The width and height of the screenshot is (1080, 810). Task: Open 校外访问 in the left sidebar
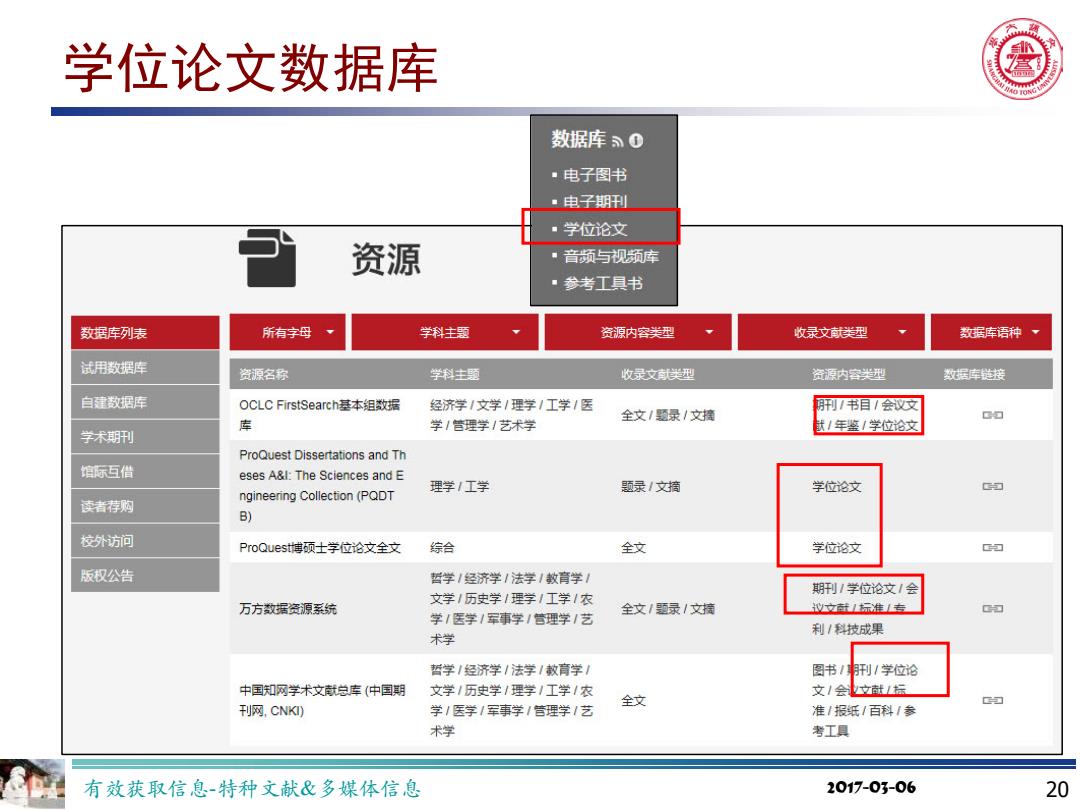145,541
